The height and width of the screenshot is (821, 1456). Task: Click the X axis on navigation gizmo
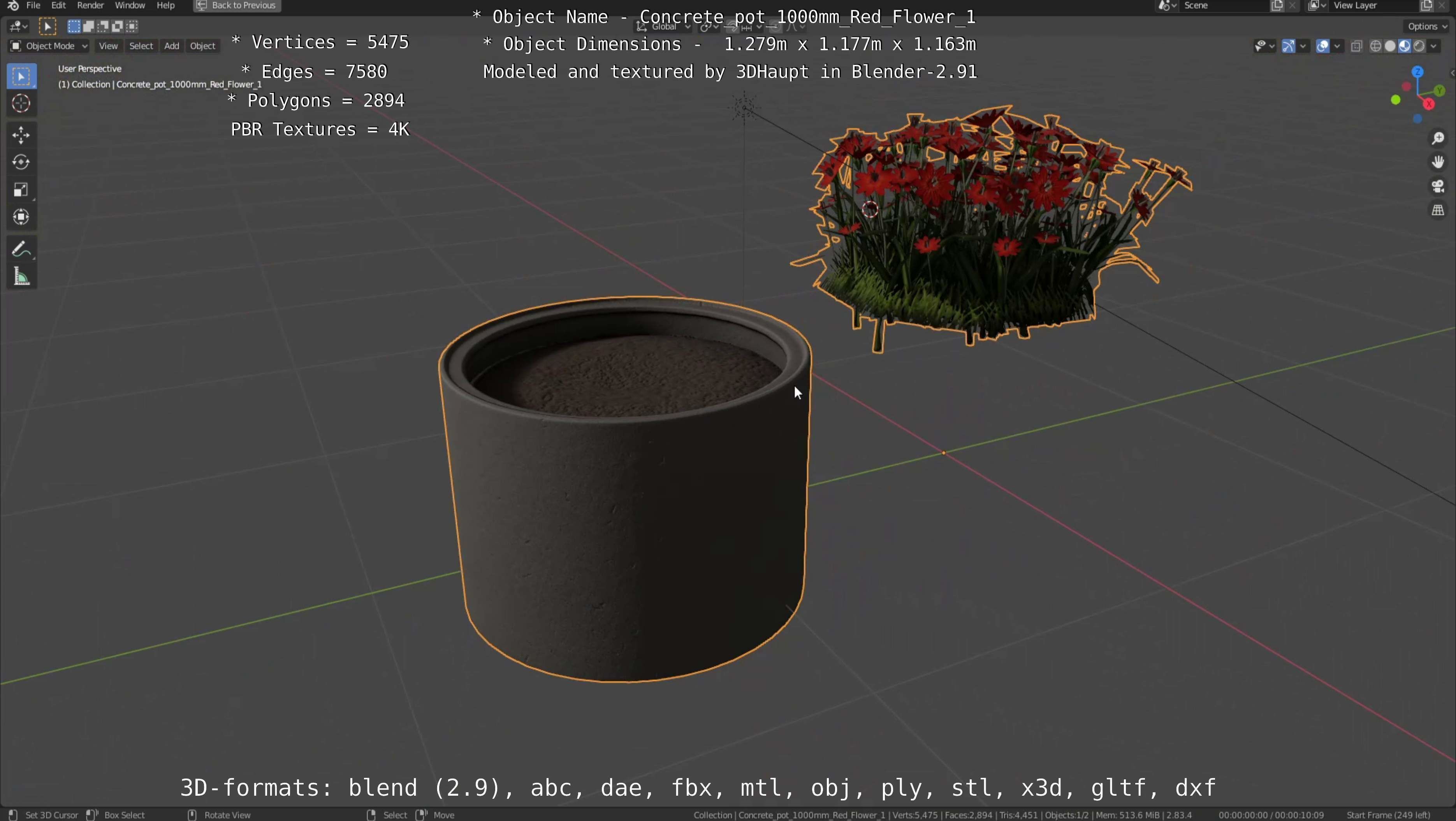point(1430,104)
